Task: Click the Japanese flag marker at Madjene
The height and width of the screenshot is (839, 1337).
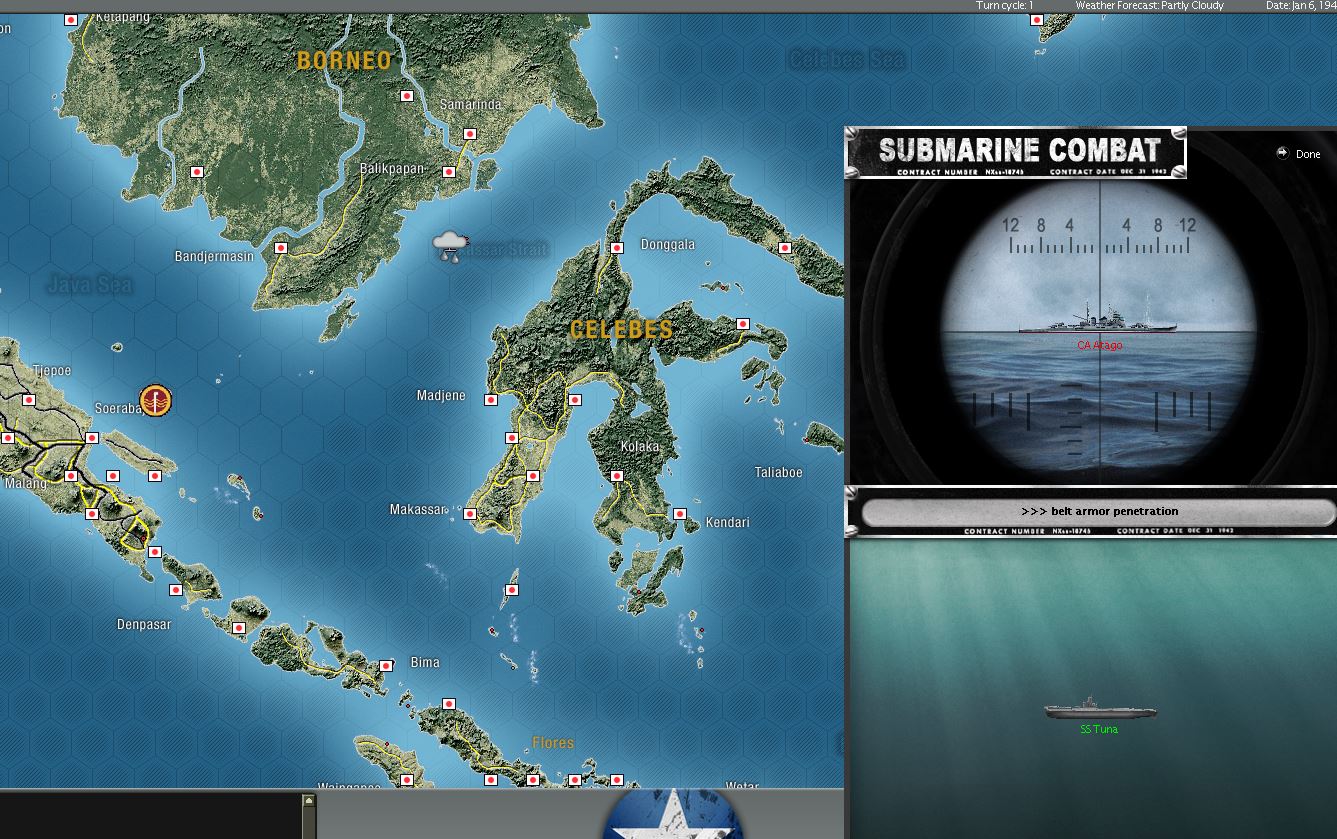Action: coord(491,400)
